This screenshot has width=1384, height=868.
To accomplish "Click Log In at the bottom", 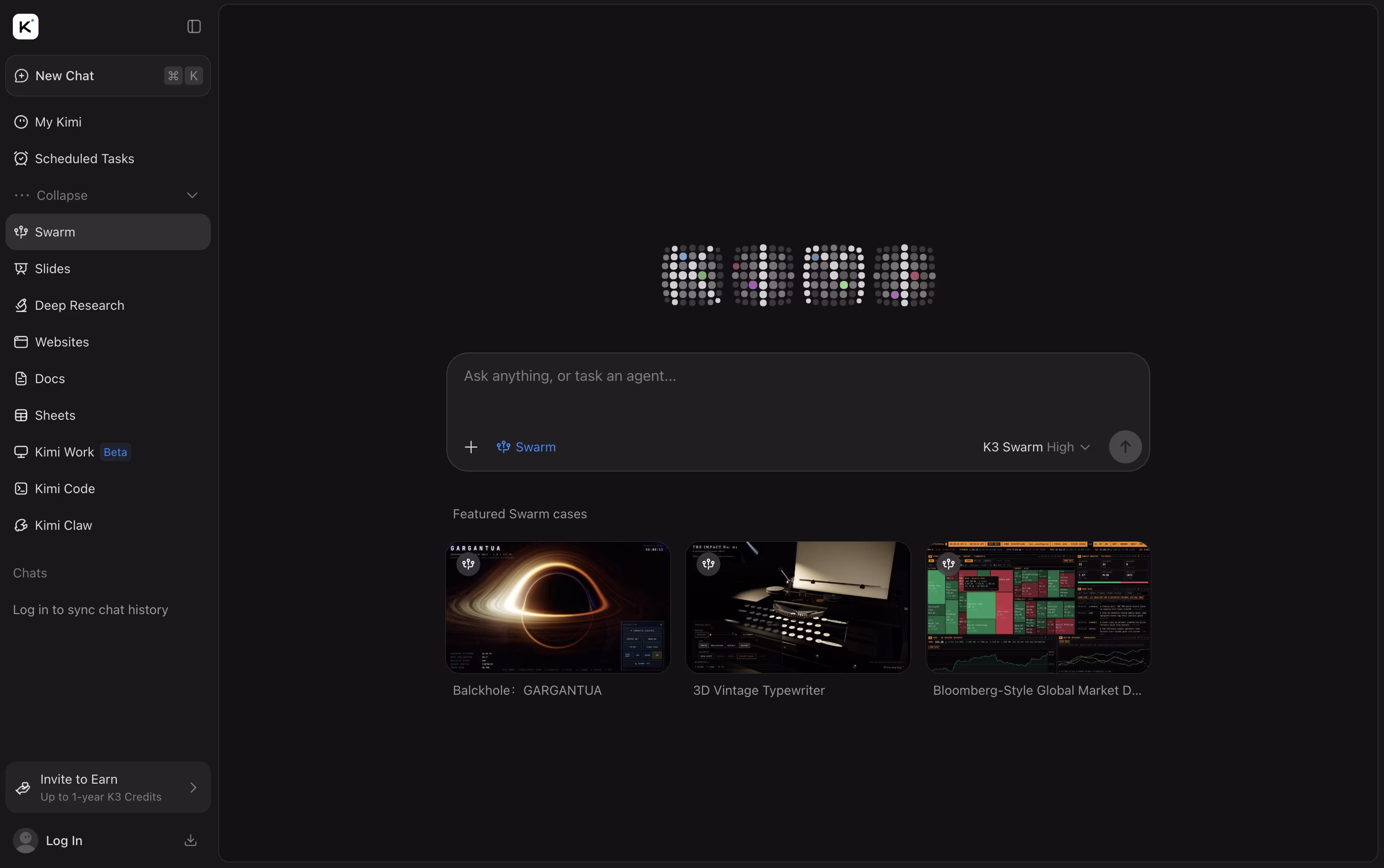I will pyautogui.click(x=64, y=841).
